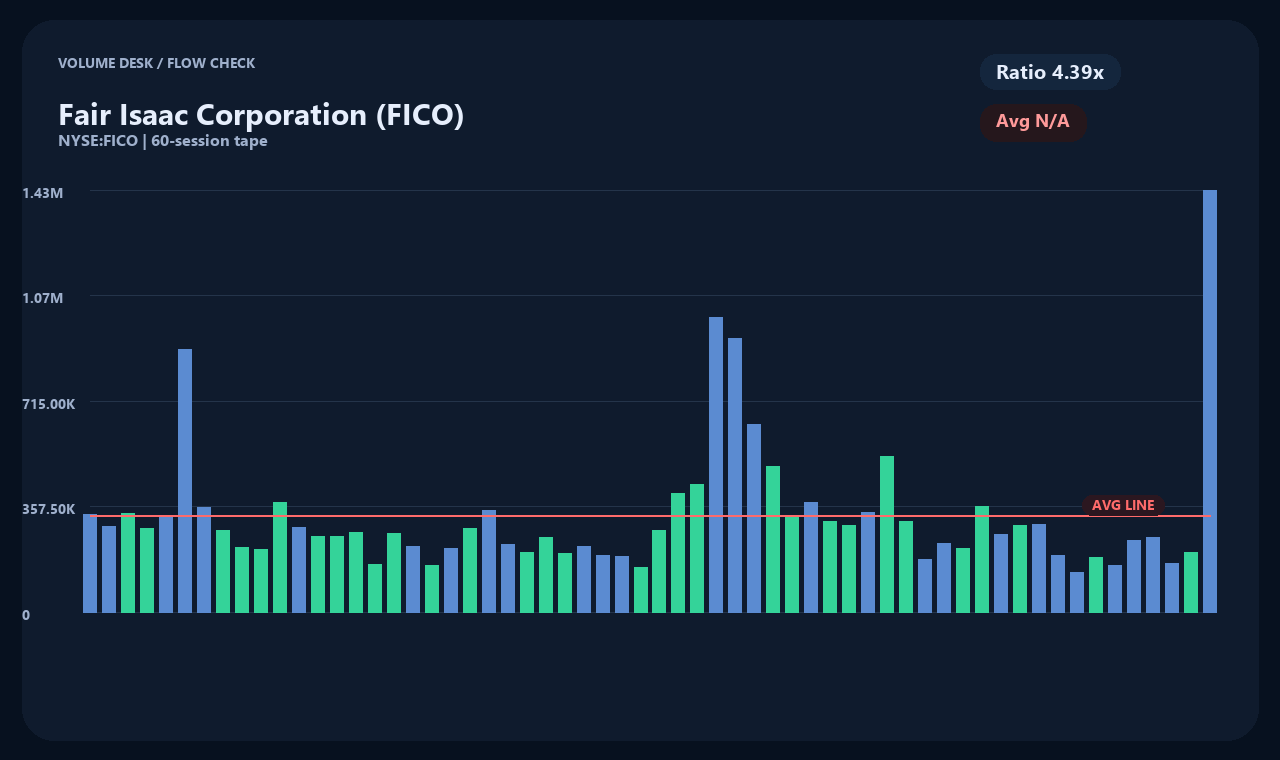Click the AVG LINE label

(x=1123, y=506)
